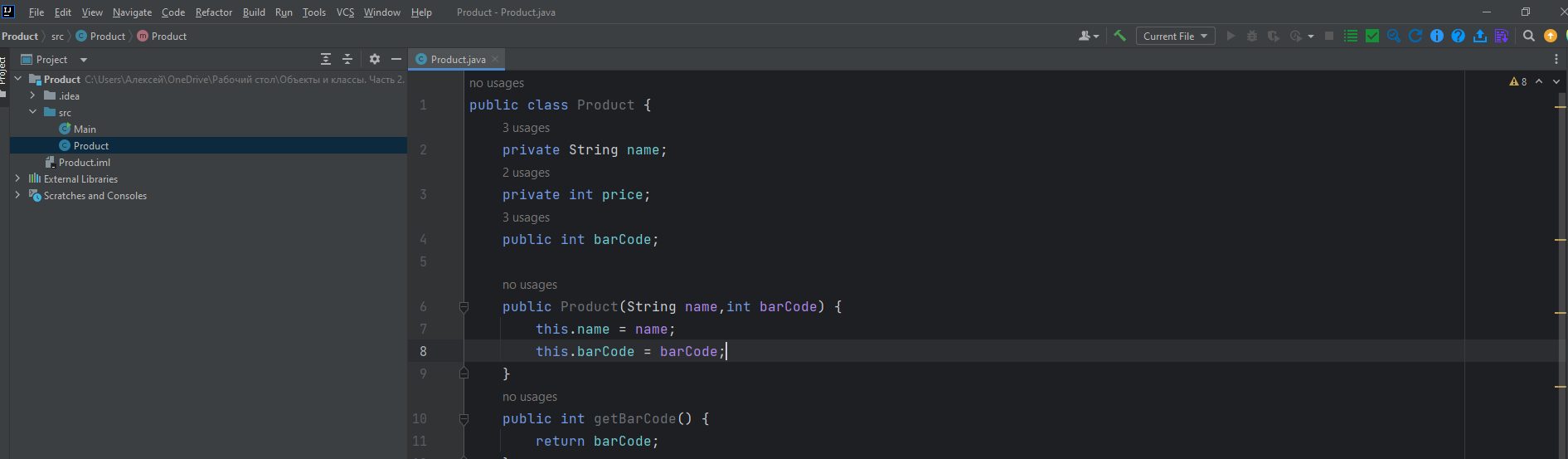The height and width of the screenshot is (459, 1568).
Task: Jump to next highlighted problem arrow
Action: point(1556,81)
